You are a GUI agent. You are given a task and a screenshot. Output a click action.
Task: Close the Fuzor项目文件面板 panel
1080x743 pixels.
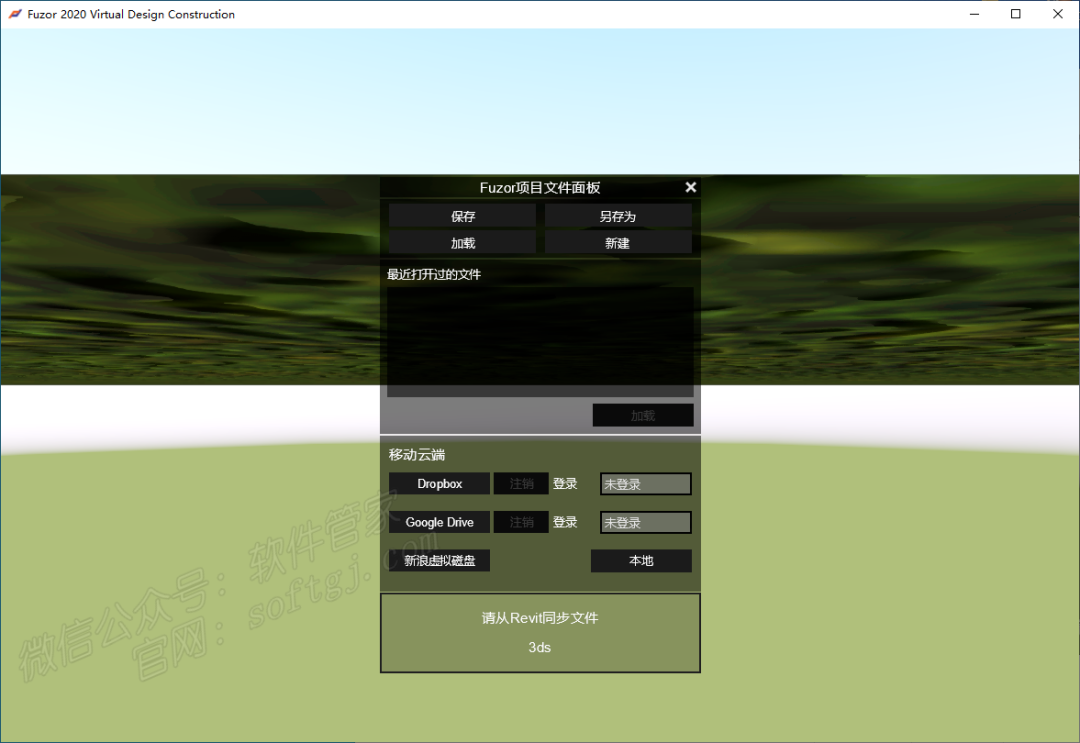click(690, 188)
